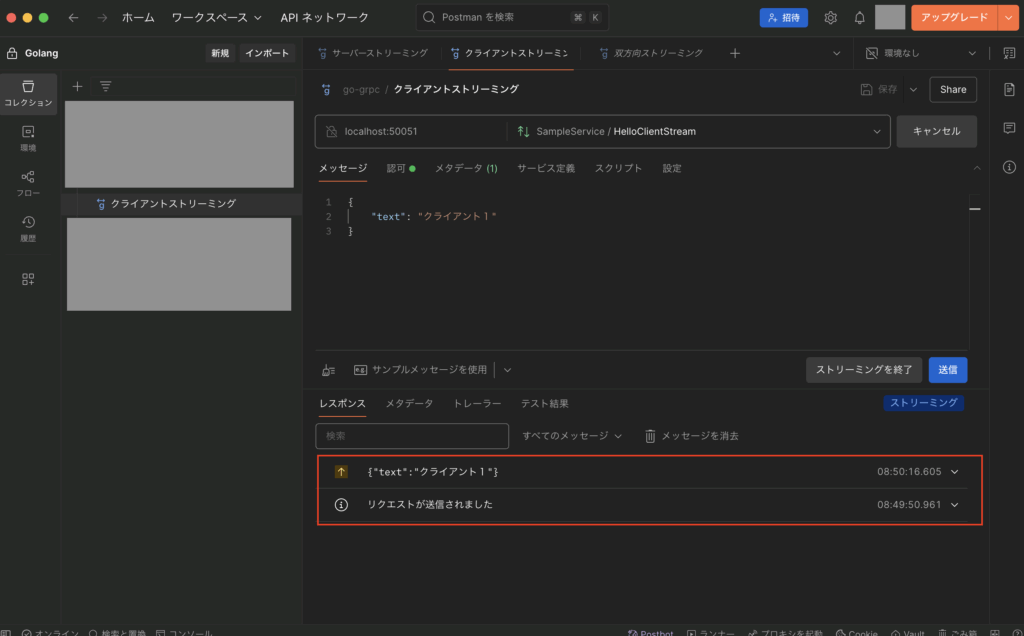Click the ストリーミングを終了 button
Image resolution: width=1024 pixels, height=636 pixels.
tap(863, 370)
